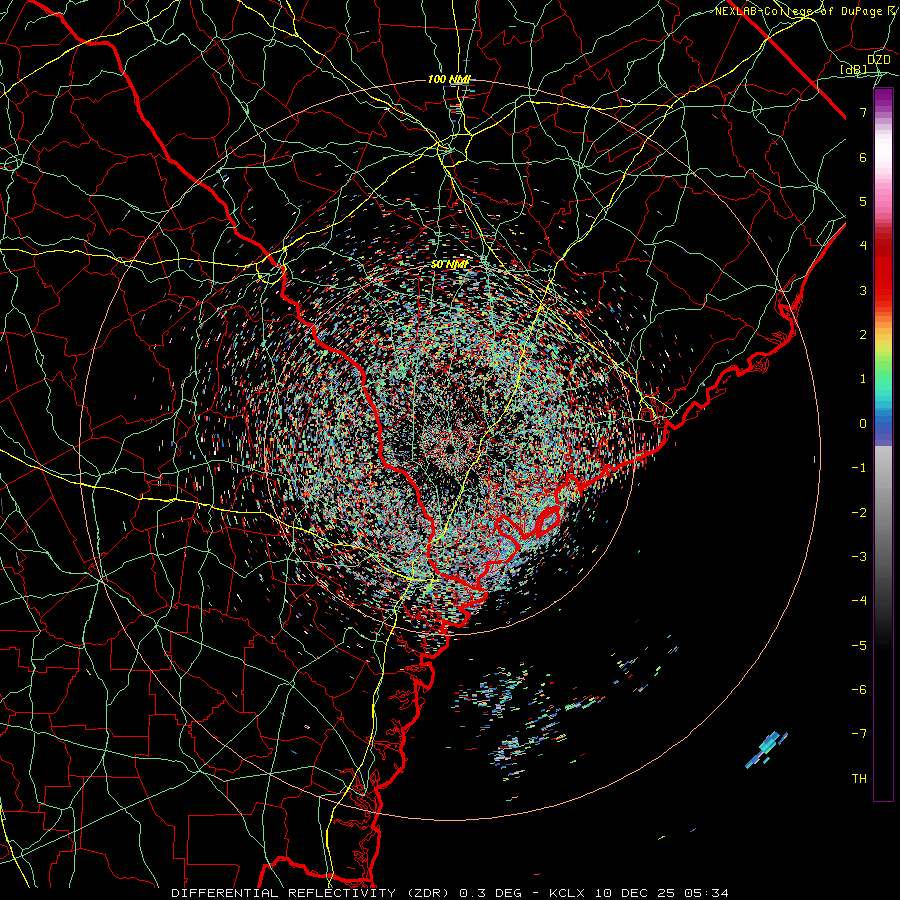The width and height of the screenshot is (900, 900).
Task: Click the TH threshold label on legend
Action: tap(859, 779)
